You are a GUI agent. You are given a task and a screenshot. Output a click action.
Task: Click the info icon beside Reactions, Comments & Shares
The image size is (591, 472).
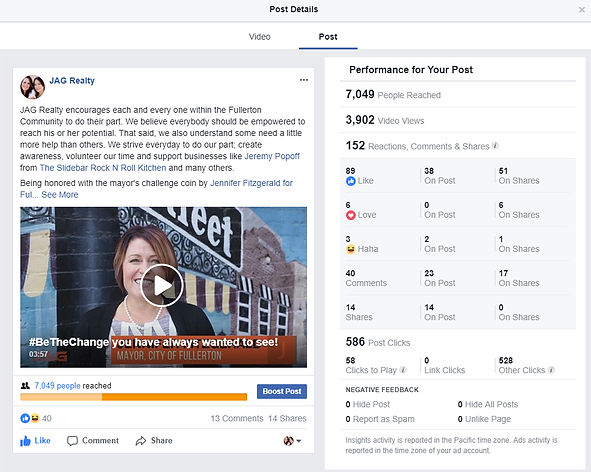(495, 146)
